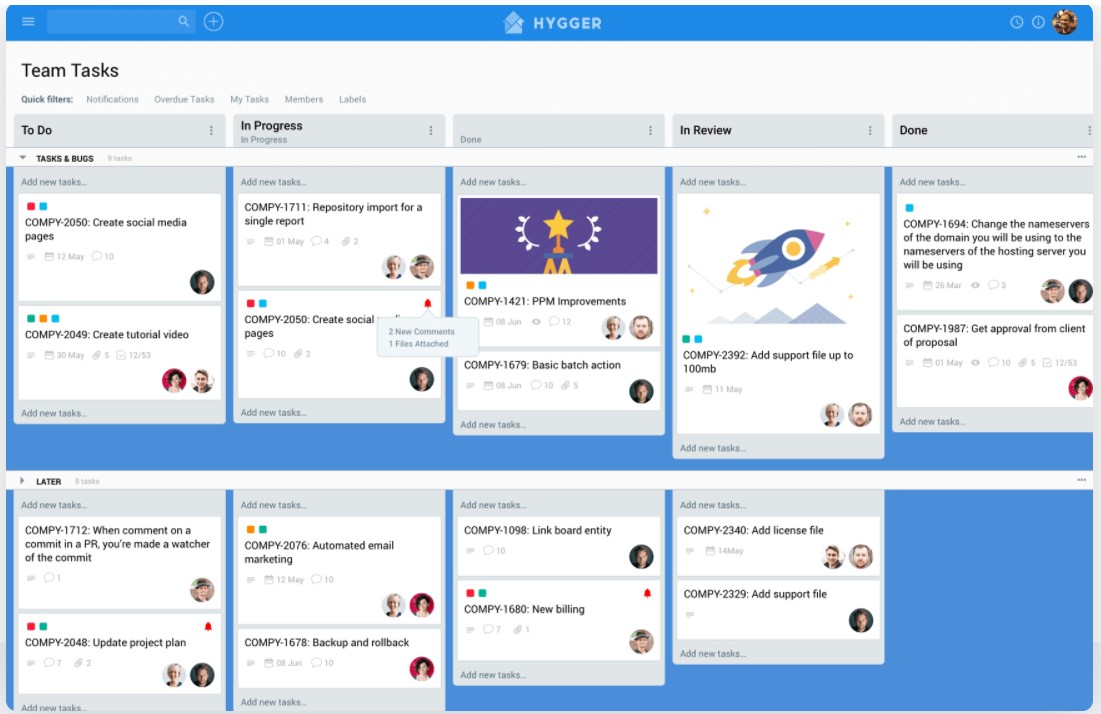Image resolution: width=1101 pixels, height=714 pixels.
Task: Select the My Tasks quick filter
Action: point(249,100)
